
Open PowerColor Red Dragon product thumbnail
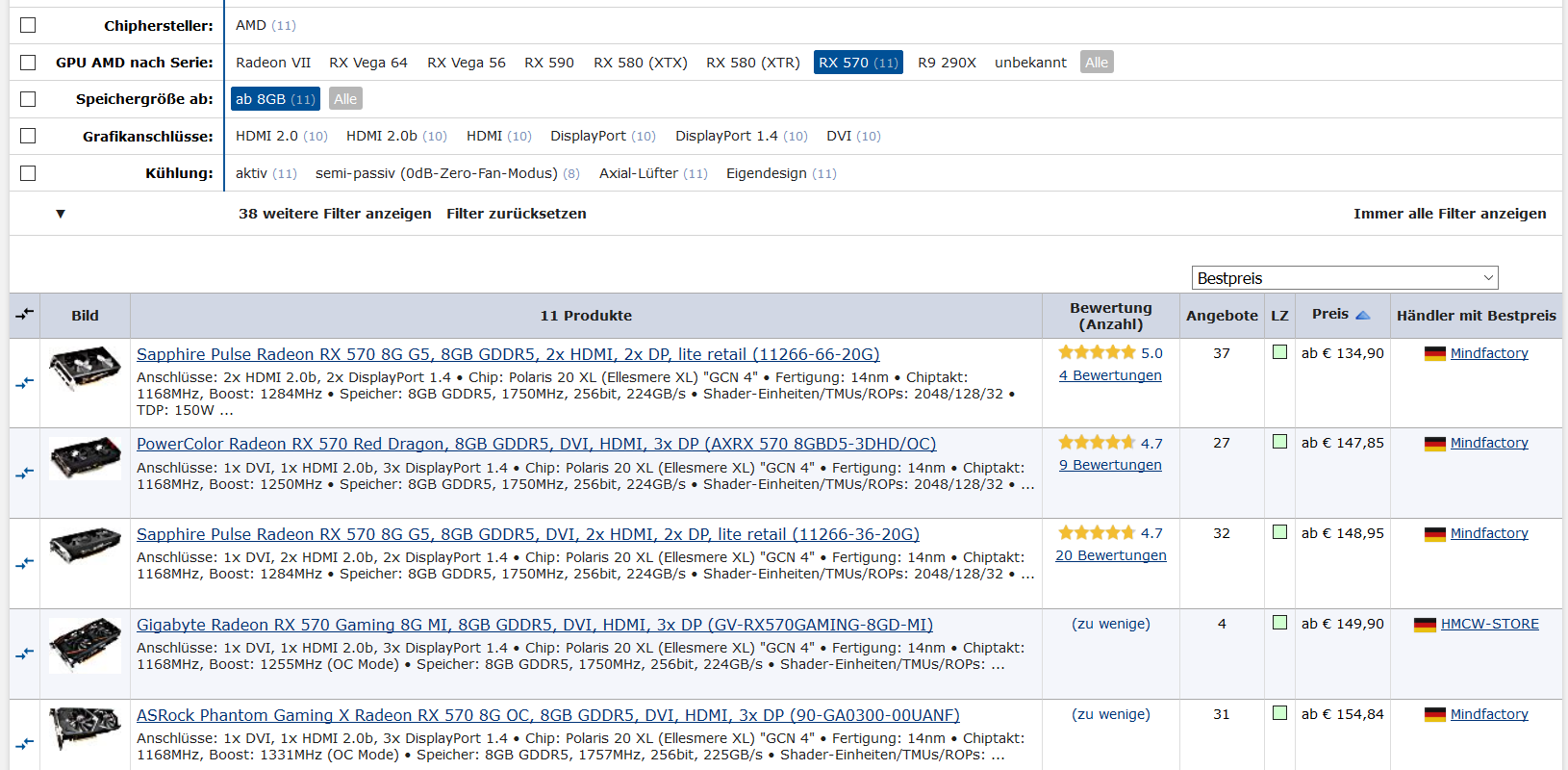[85, 458]
